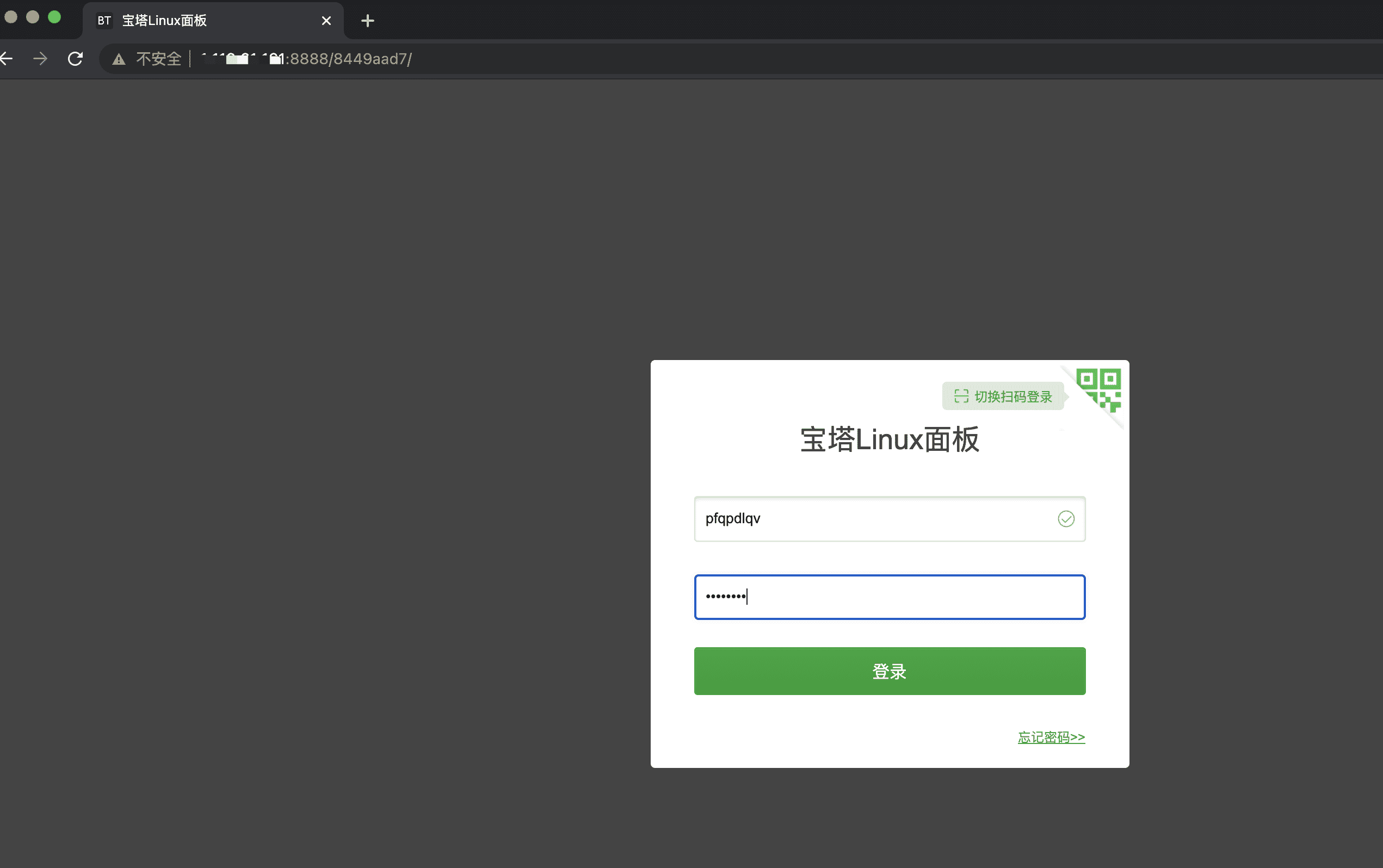Click the 不安全 warning icon in the address bar
The height and width of the screenshot is (868, 1383).
tap(118, 59)
